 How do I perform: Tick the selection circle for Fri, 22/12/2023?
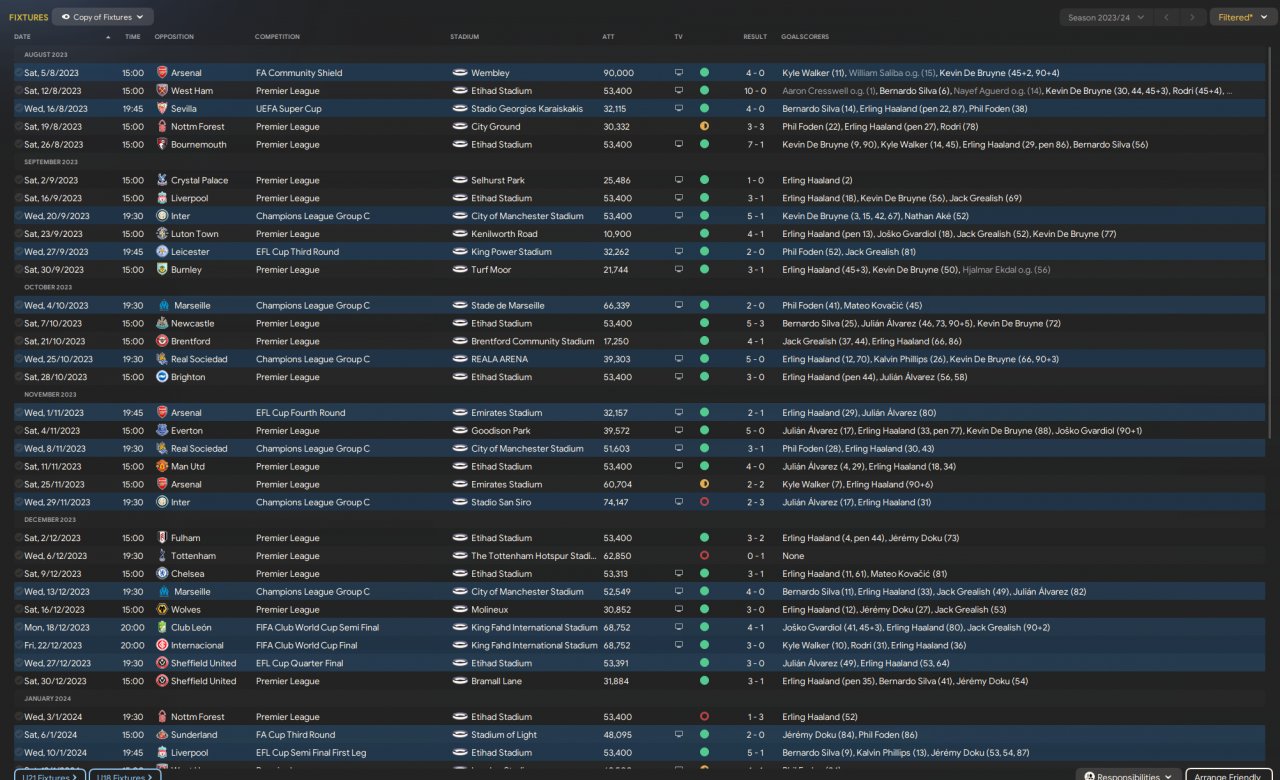click(18, 646)
